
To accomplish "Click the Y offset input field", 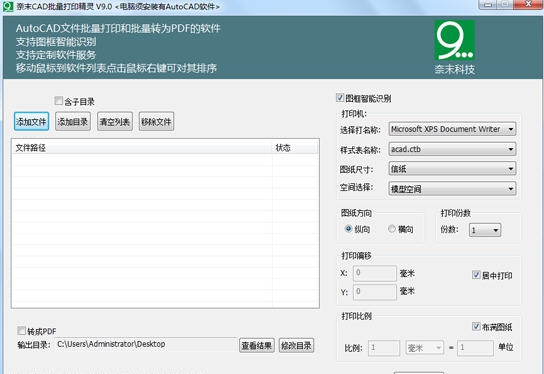I will tap(375, 292).
